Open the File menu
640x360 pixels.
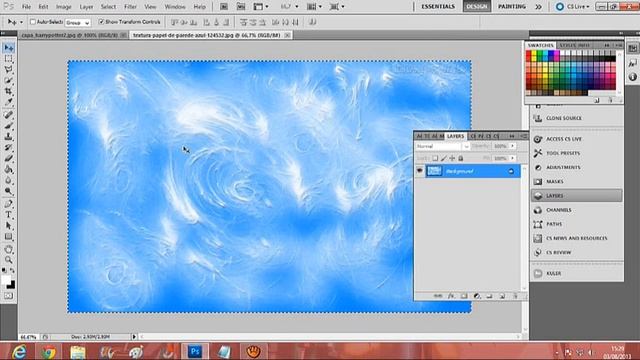click(26, 7)
